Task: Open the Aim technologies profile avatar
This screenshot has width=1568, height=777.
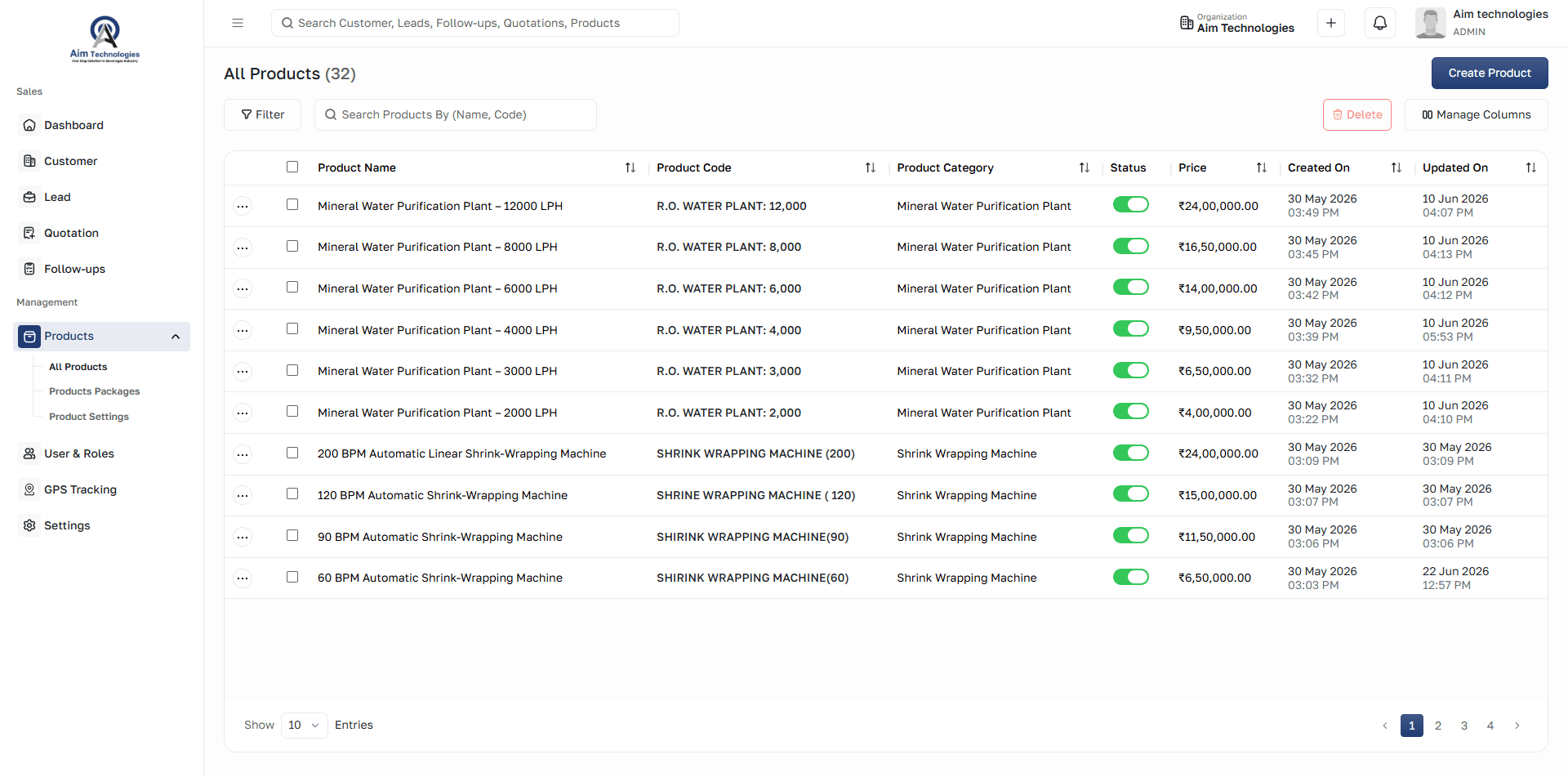Action: point(1430,23)
